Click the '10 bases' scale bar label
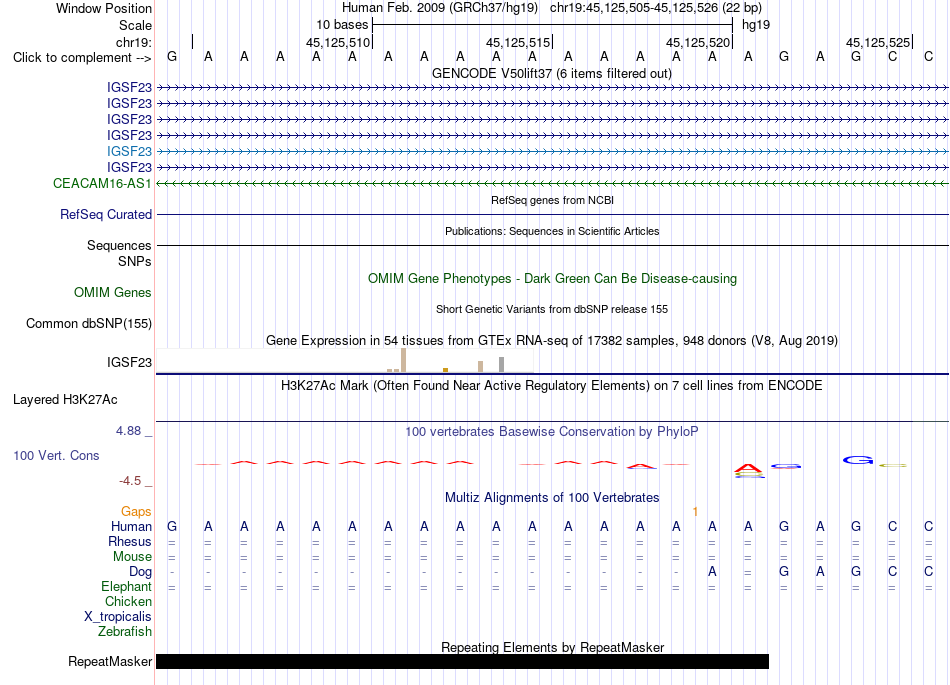Viewport: 950px width, 685px height. (x=342, y=25)
